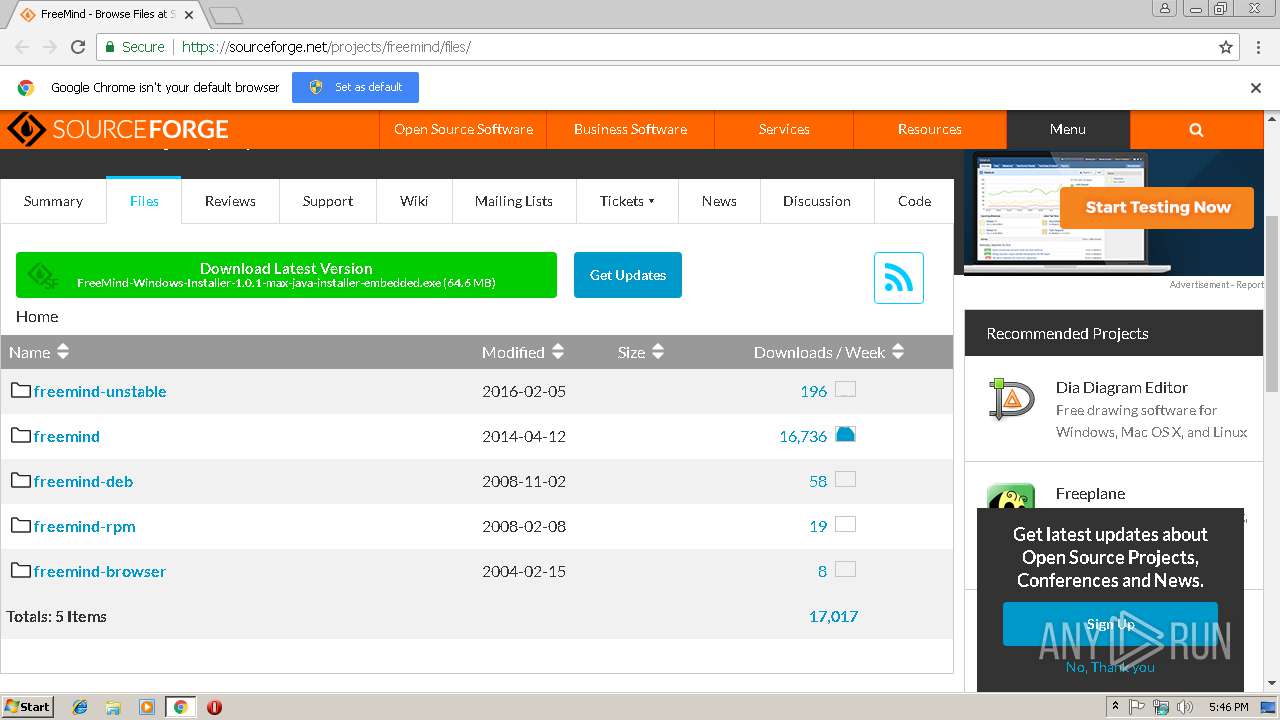The height and width of the screenshot is (720, 1280).
Task: Click the RSS feed icon
Action: point(898,278)
